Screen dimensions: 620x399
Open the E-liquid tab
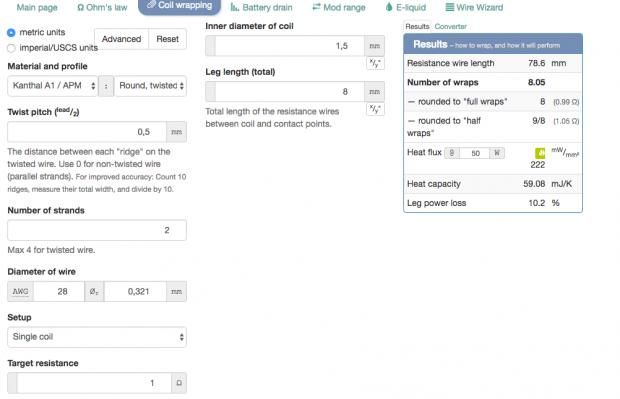click(x=405, y=8)
